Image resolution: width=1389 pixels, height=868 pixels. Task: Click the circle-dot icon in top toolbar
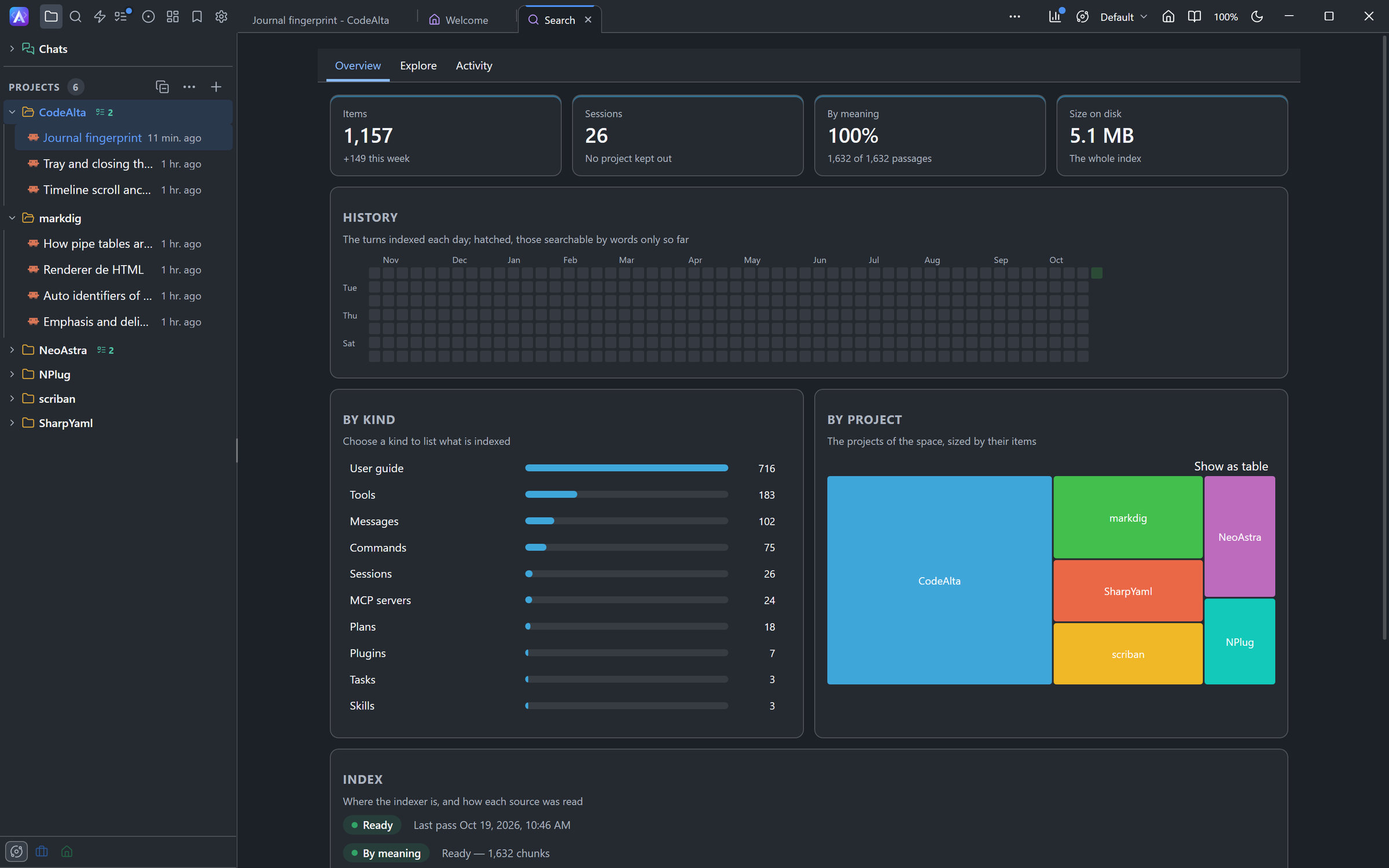(x=148, y=17)
